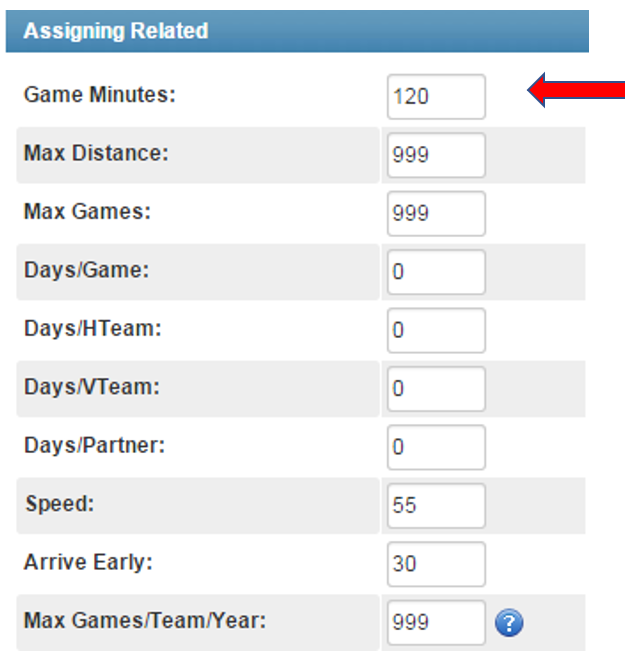Select the Arrive Early field showing 30
The image size is (625, 660).
tap(436, 564)
